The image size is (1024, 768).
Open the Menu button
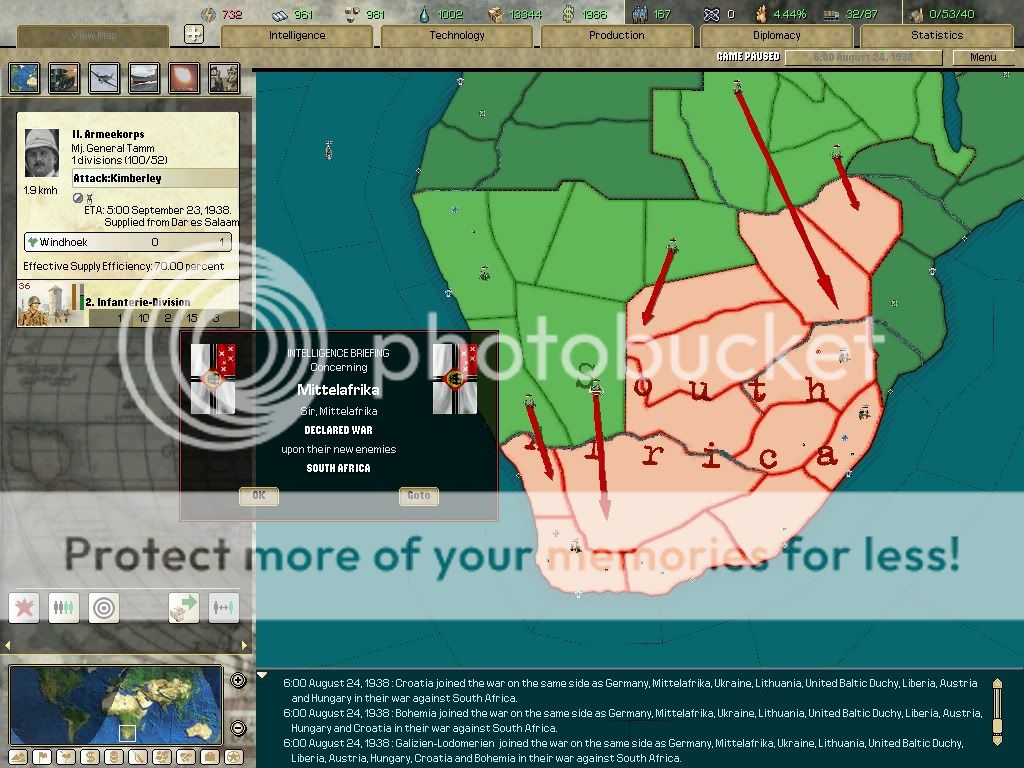pyautogui.click(x=983, y=57)
